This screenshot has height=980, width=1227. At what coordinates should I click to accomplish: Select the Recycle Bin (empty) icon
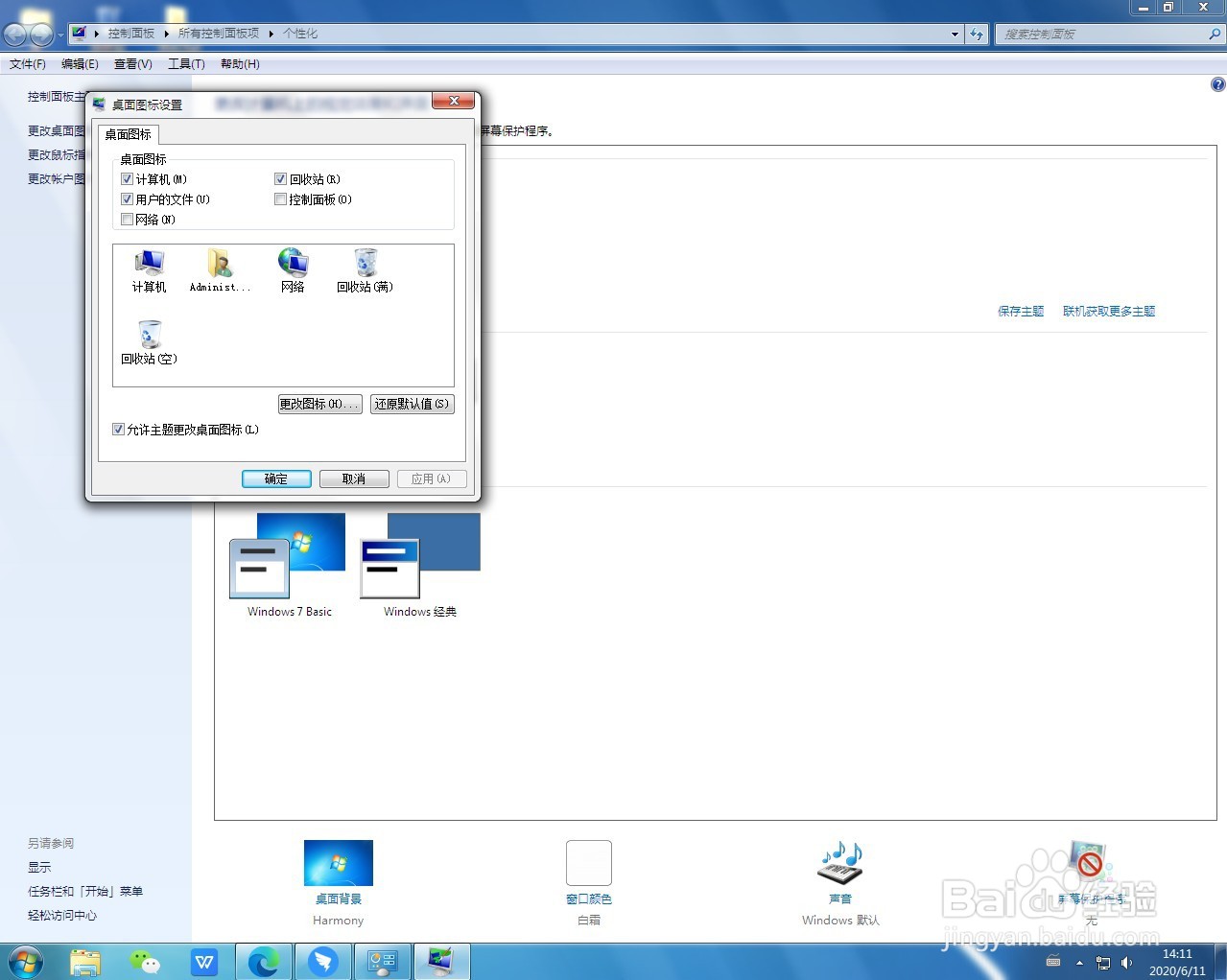point(149,343)
